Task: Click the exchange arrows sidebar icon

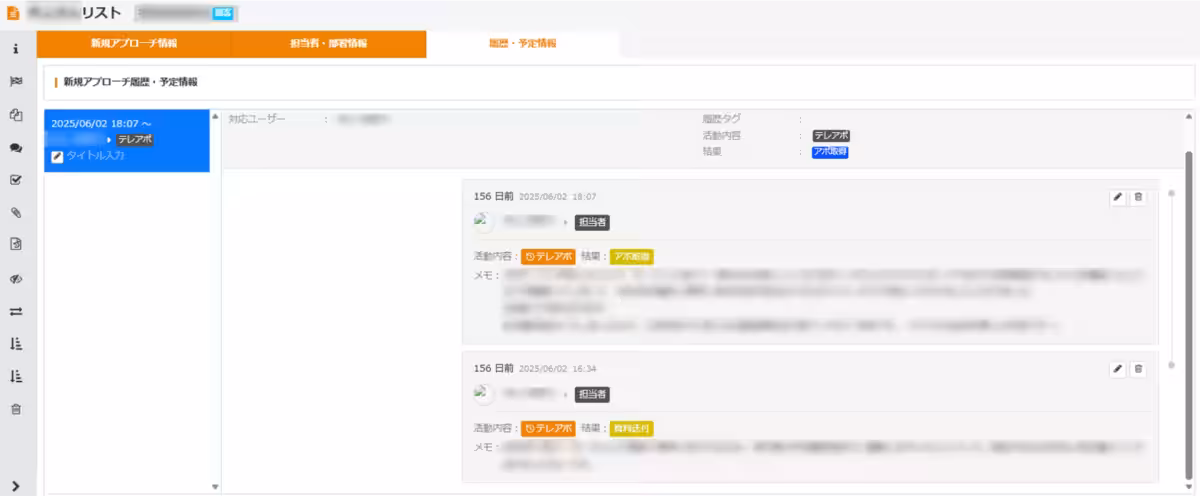Action: (15, 311)
